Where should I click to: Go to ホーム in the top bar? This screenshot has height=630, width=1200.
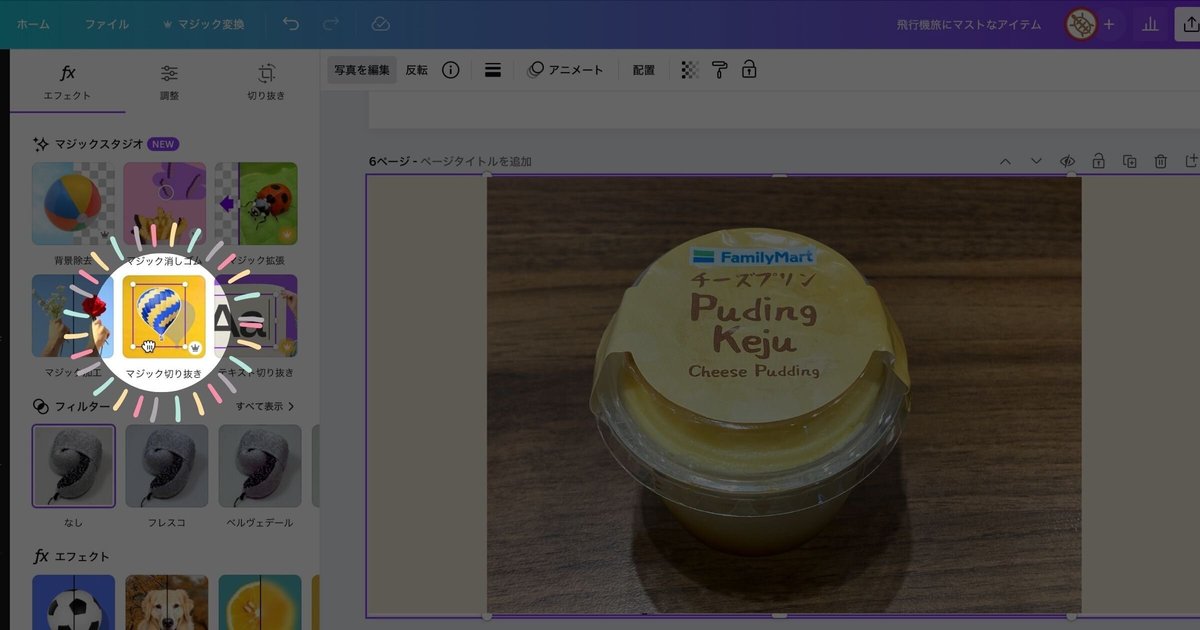coord(33,24)
